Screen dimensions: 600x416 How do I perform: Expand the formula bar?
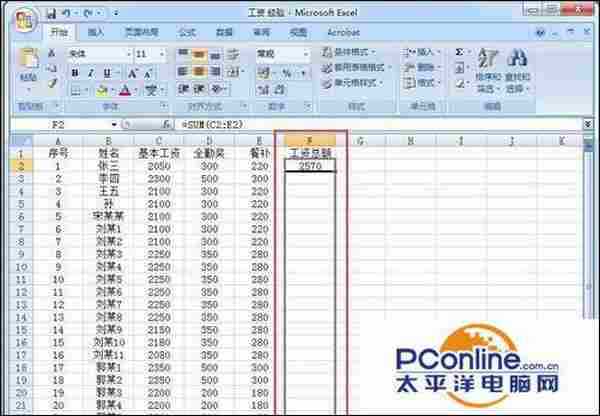[x=588, y=124]
